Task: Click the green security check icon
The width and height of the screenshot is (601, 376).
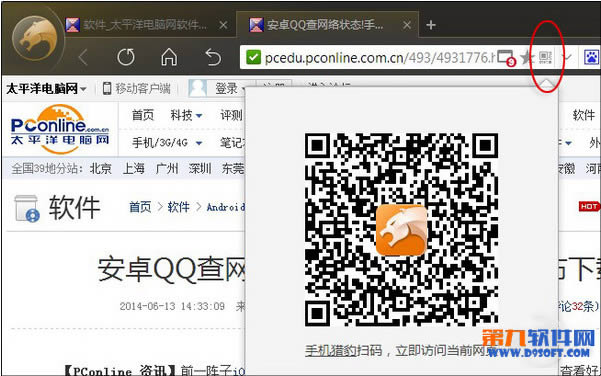Action: click(x=253, y=57)
